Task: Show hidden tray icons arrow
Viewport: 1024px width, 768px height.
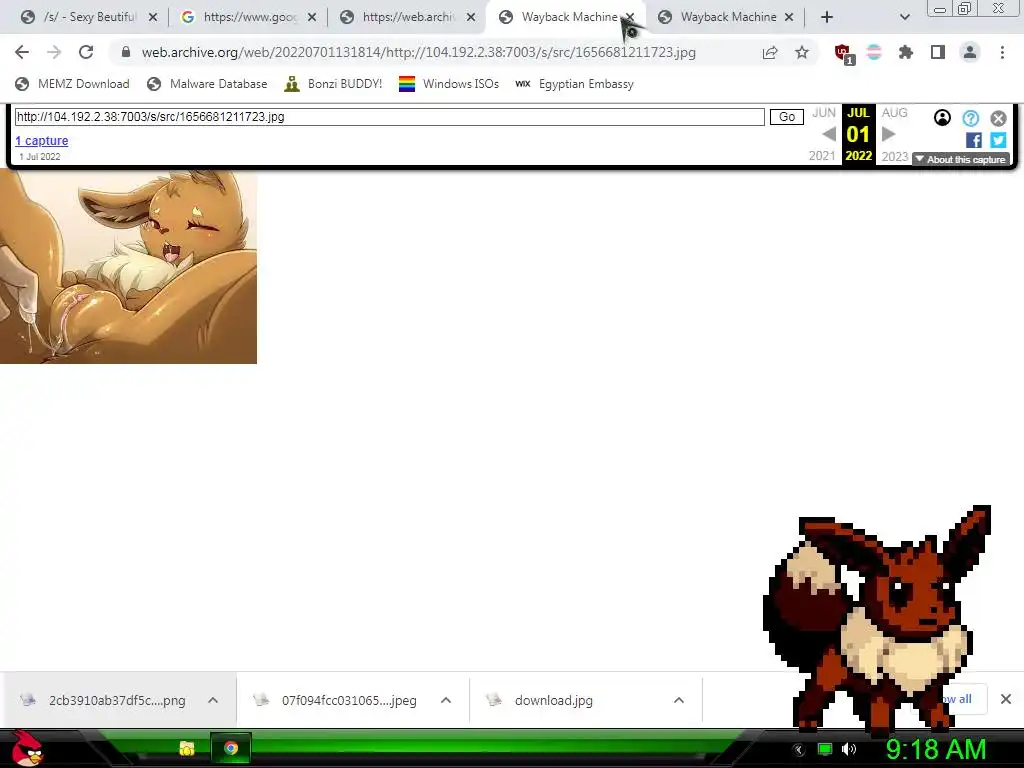Action: point(799,750)
